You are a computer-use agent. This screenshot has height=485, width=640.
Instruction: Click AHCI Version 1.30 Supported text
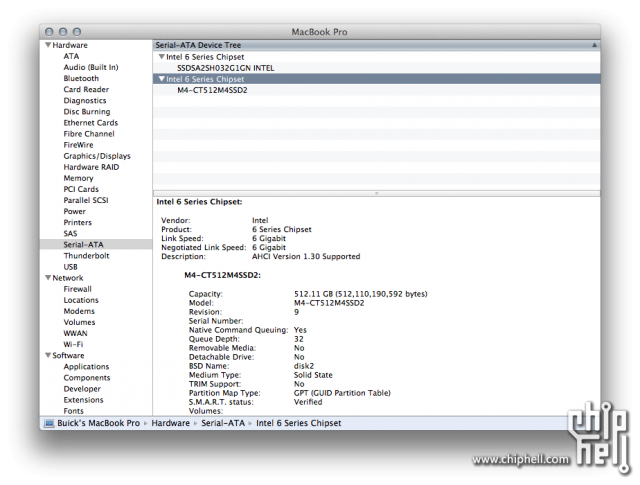pyautogui.click(x=306, y=256)
